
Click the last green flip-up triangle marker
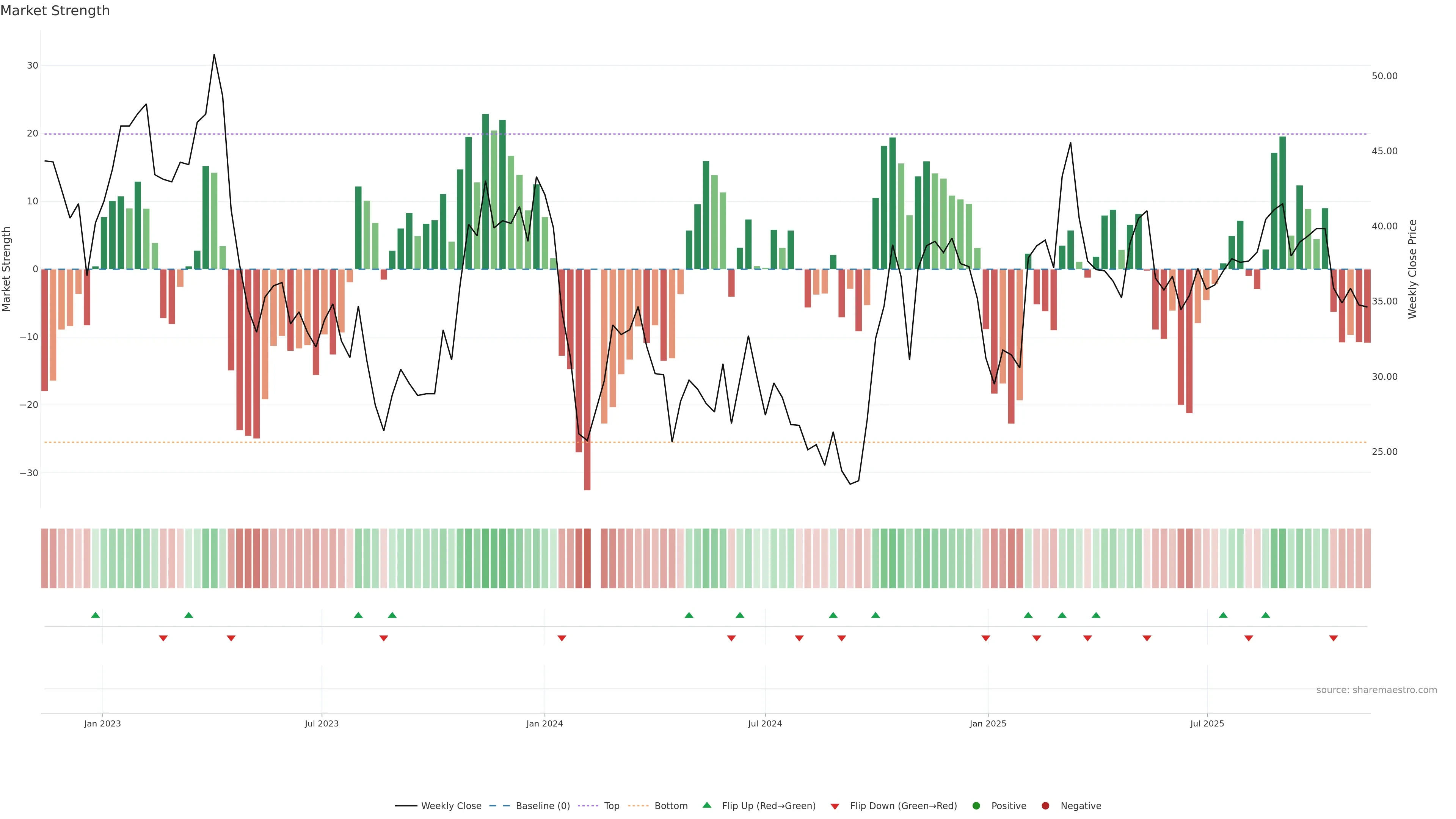[x=1266, y=615]
